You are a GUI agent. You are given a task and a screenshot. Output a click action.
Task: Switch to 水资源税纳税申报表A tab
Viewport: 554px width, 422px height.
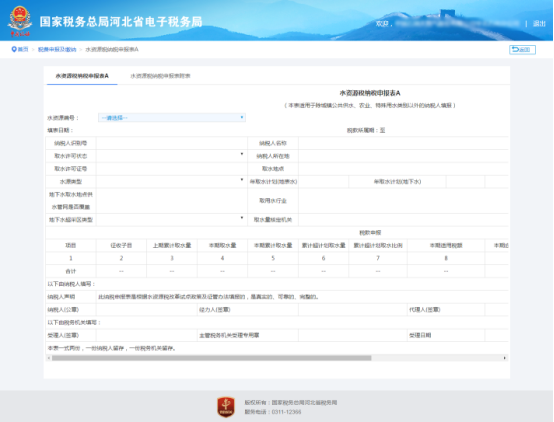tap(82, 76)
